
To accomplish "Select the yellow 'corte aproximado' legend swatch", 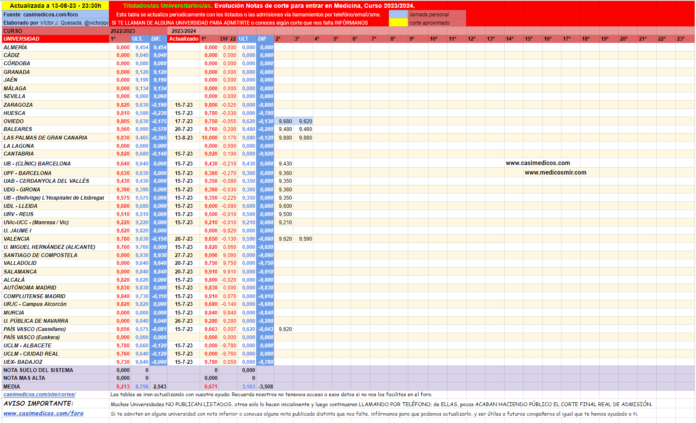I will (x=398, y=22).
